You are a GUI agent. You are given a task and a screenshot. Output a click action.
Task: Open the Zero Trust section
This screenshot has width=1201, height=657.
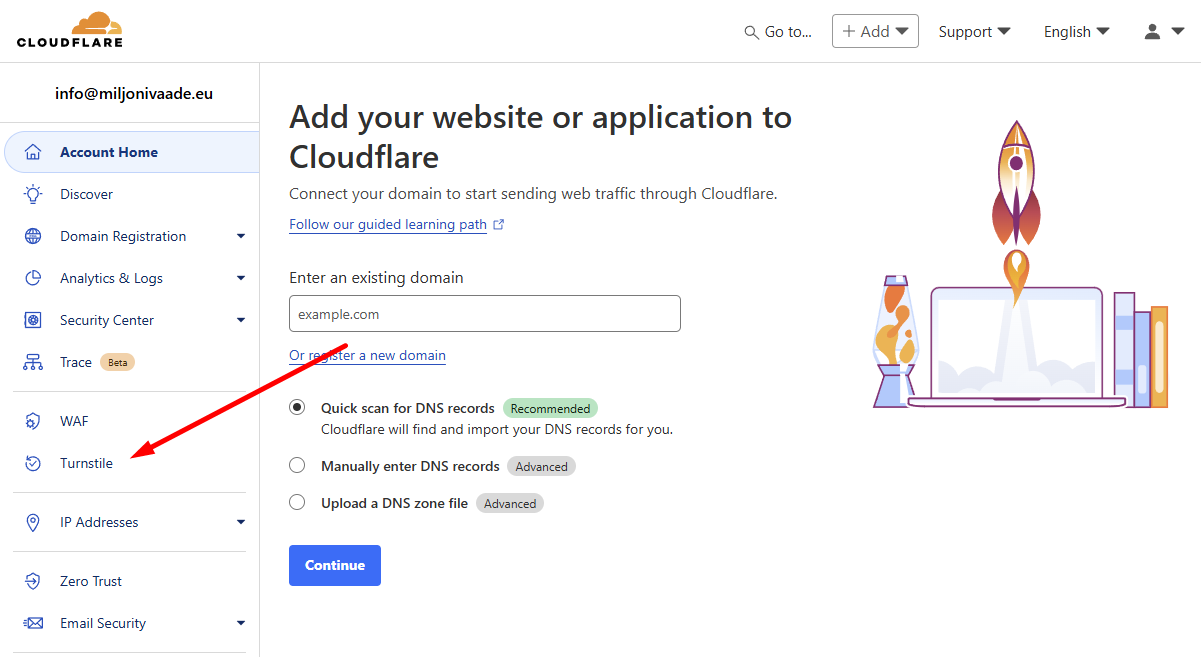point(90,581)
